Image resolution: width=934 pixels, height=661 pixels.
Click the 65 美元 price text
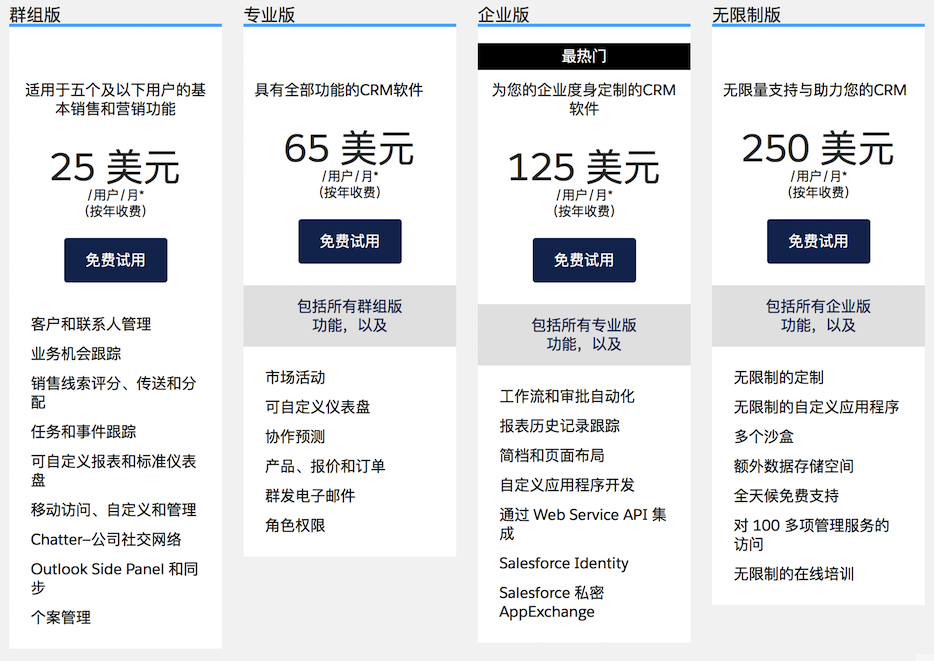click(x=349, y=148)
